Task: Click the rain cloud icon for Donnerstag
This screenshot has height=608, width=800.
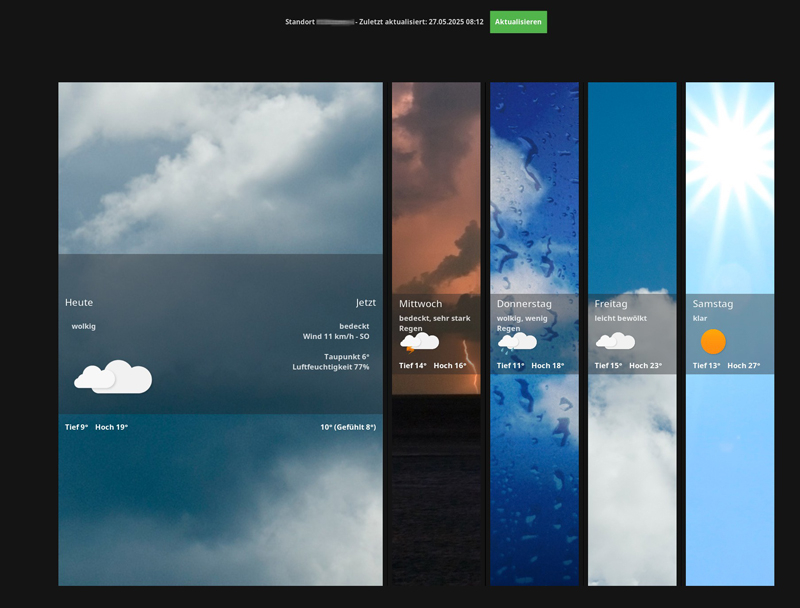Action: pos(517,343)
